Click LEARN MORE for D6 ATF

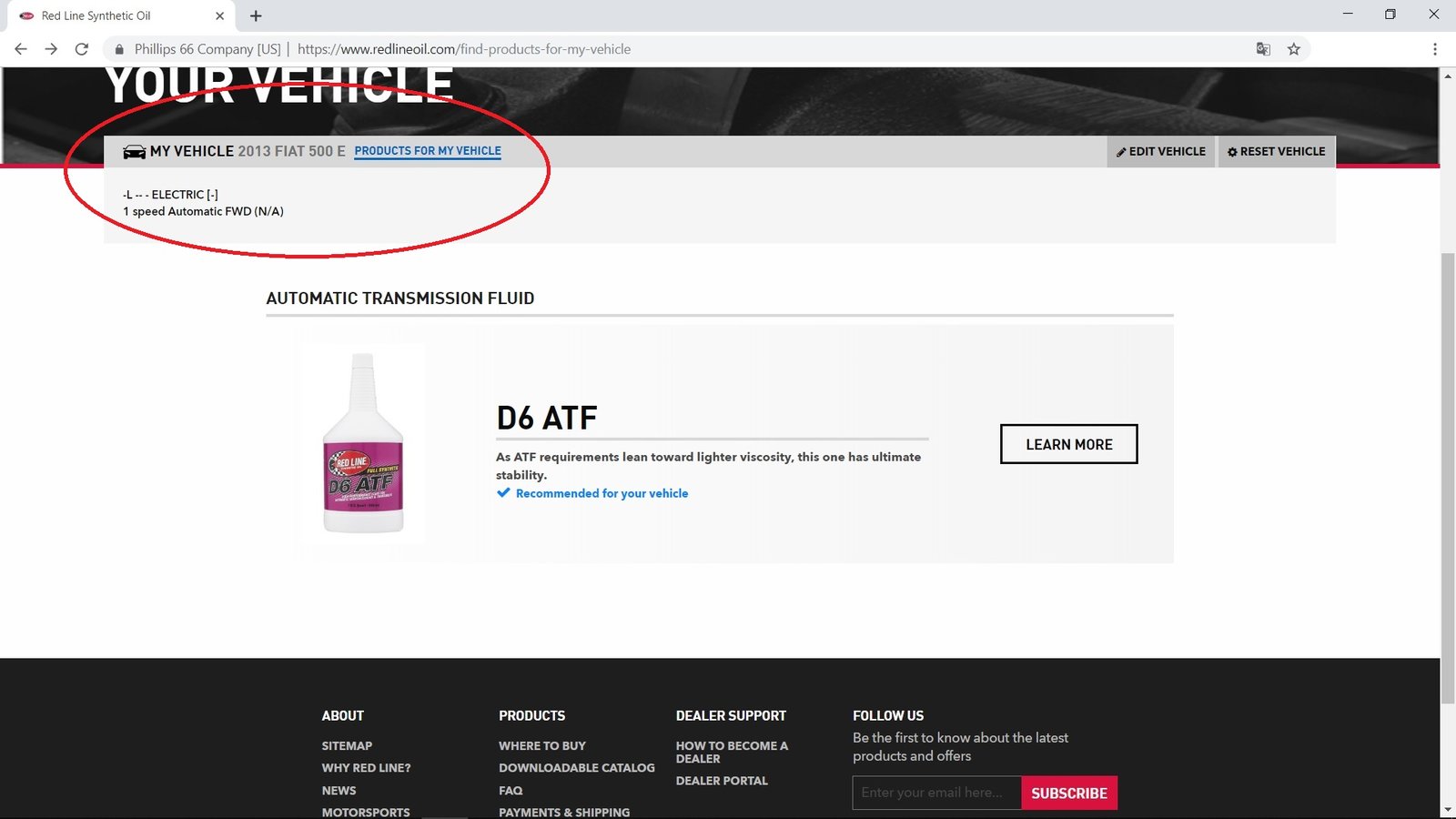(x=1069, y=444)
